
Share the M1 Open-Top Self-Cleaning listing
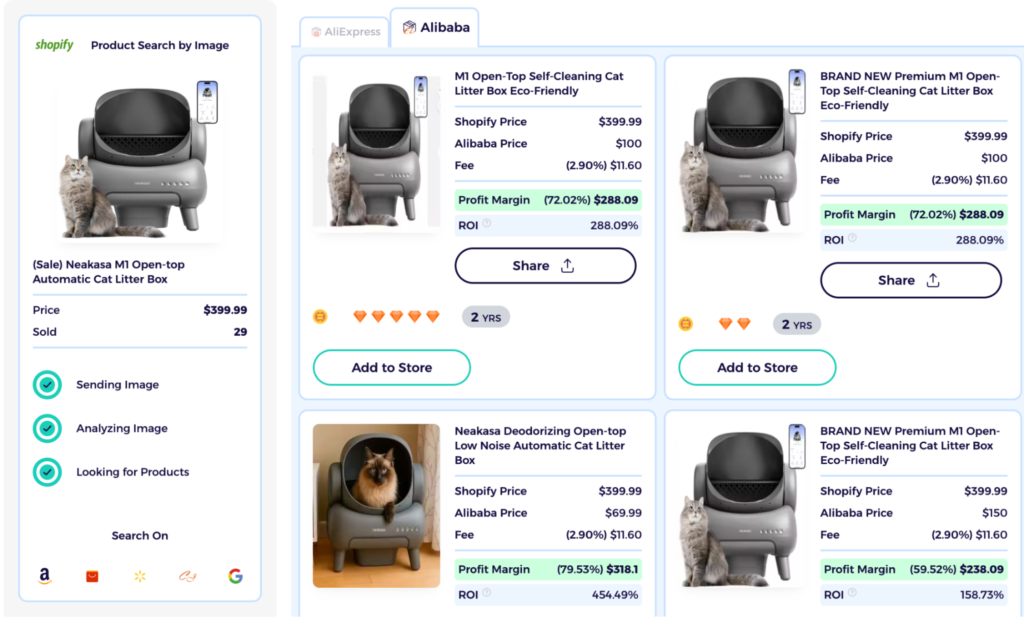(x=545, y=265)
